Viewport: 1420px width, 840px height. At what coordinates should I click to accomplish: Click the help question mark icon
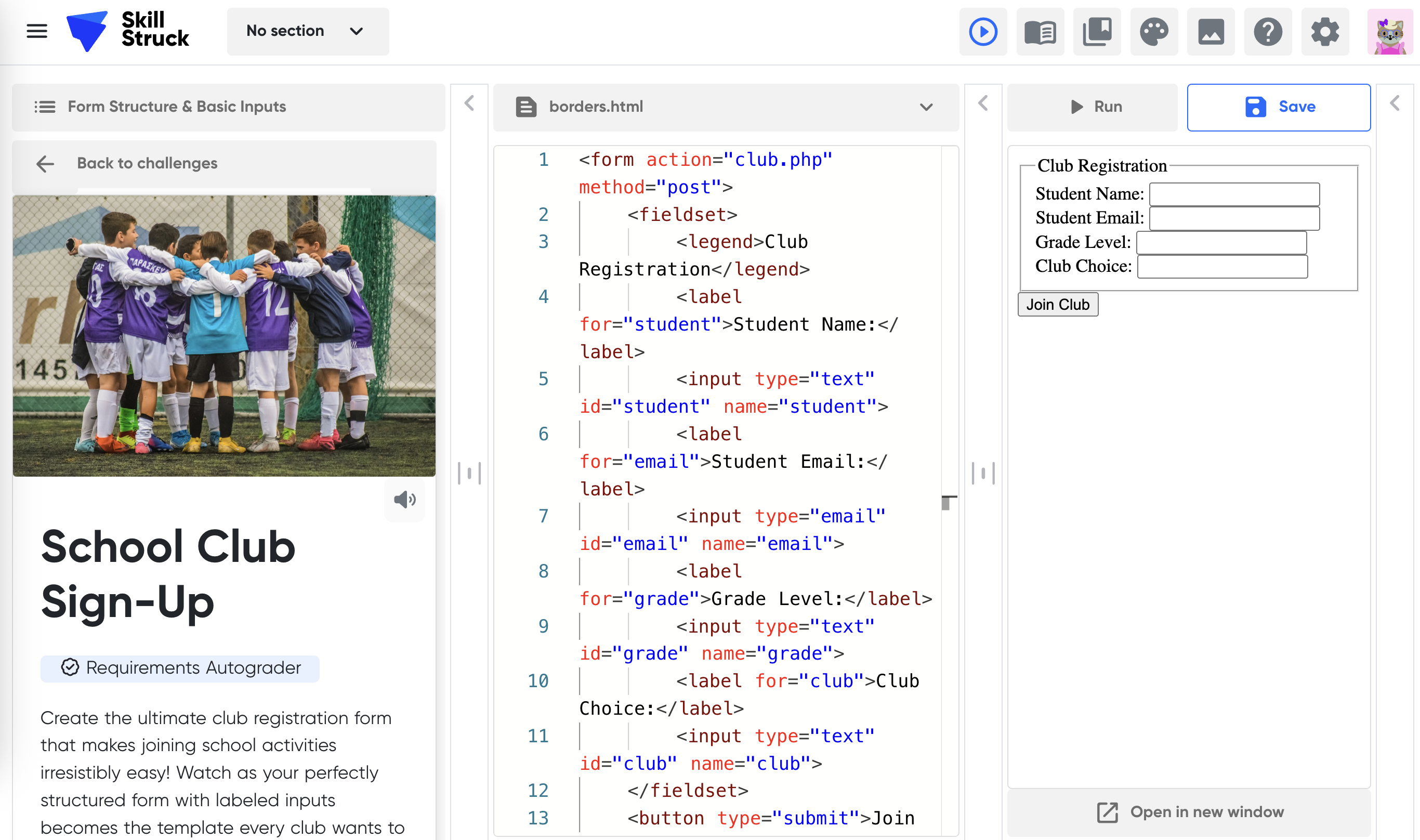click(x=1268, y=32)
